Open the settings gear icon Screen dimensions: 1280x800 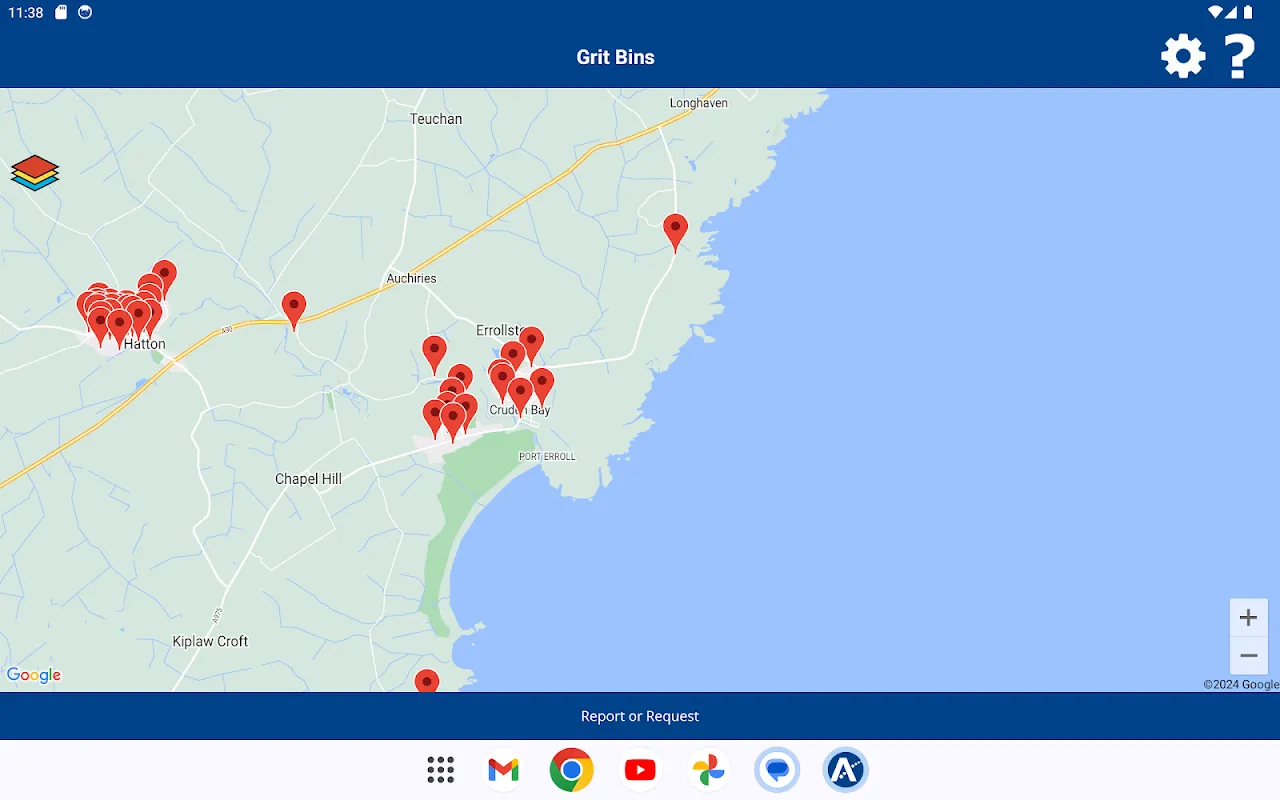tap(1183, 56)
